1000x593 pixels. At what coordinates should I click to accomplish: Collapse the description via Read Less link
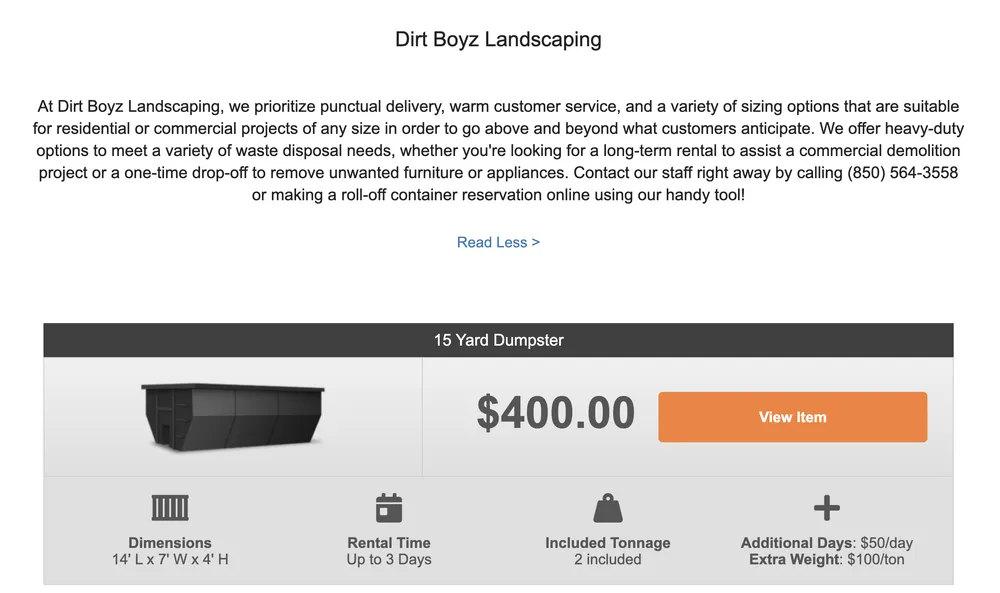tap(497, 242)
